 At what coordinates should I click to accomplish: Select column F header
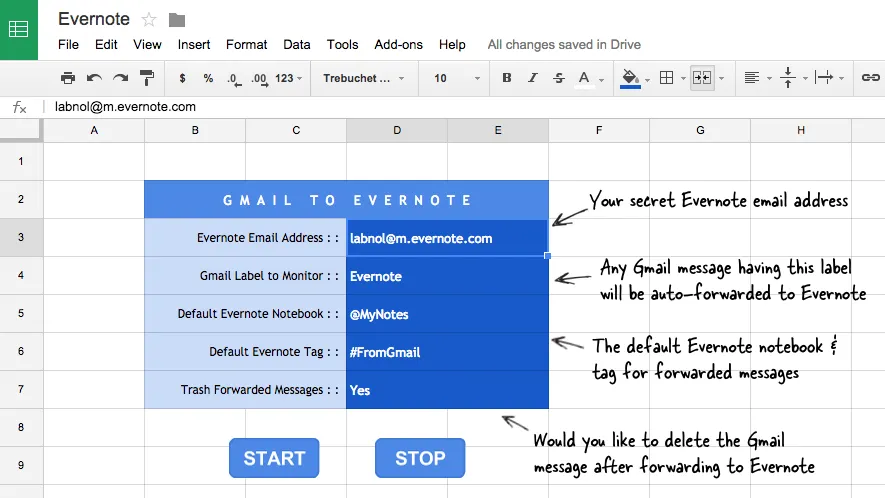point(599,130)
